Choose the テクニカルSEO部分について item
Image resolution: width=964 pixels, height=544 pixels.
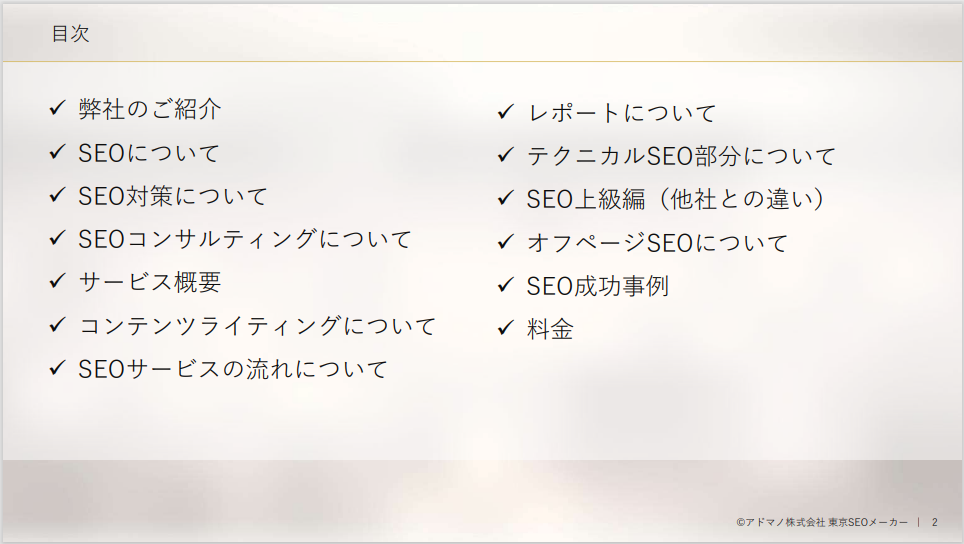click(681, 156)
